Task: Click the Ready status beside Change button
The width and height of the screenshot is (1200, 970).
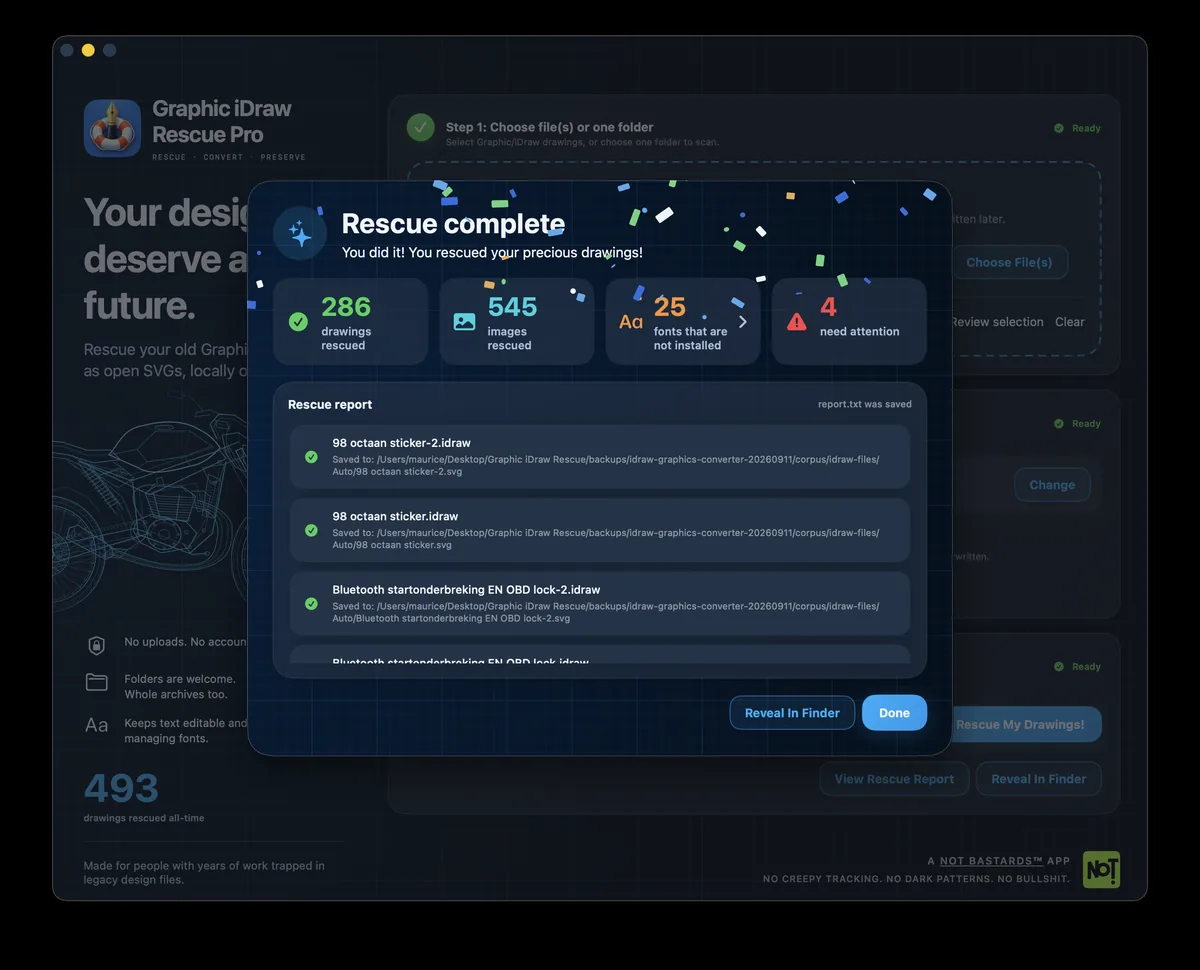Action: click(x=1078, y=424)
